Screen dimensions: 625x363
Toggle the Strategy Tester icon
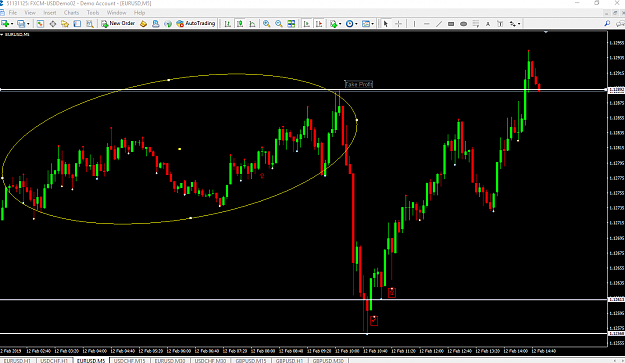(x=90, y=24)
